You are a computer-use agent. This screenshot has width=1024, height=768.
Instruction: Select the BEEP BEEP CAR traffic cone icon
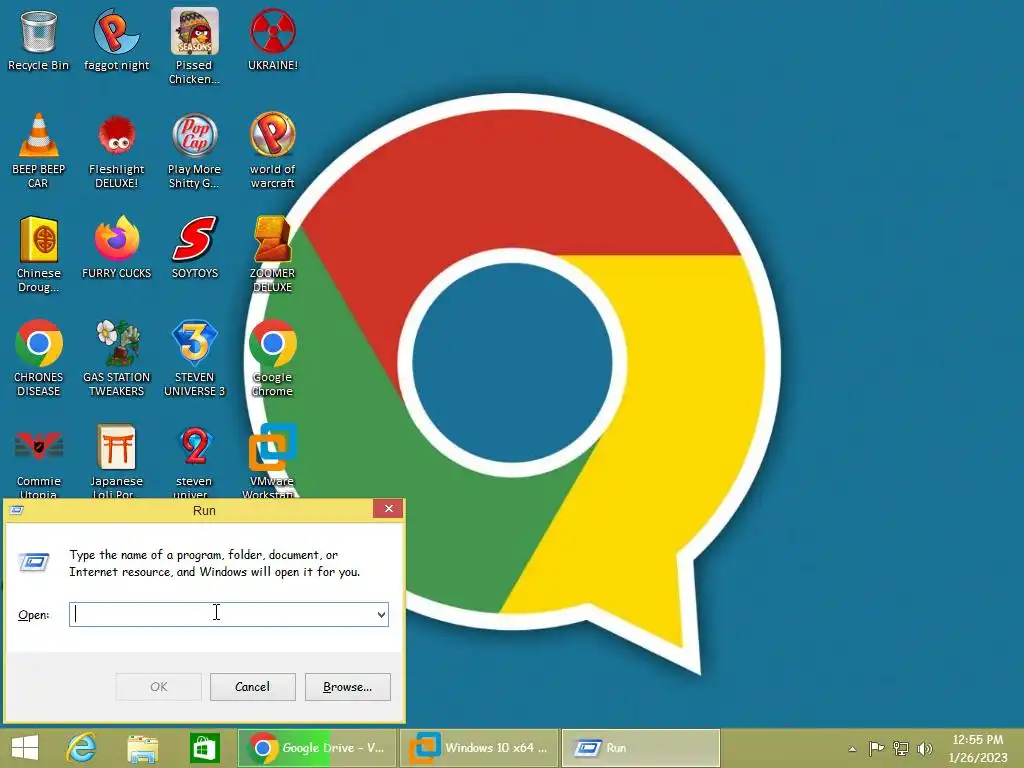(39, 150)
